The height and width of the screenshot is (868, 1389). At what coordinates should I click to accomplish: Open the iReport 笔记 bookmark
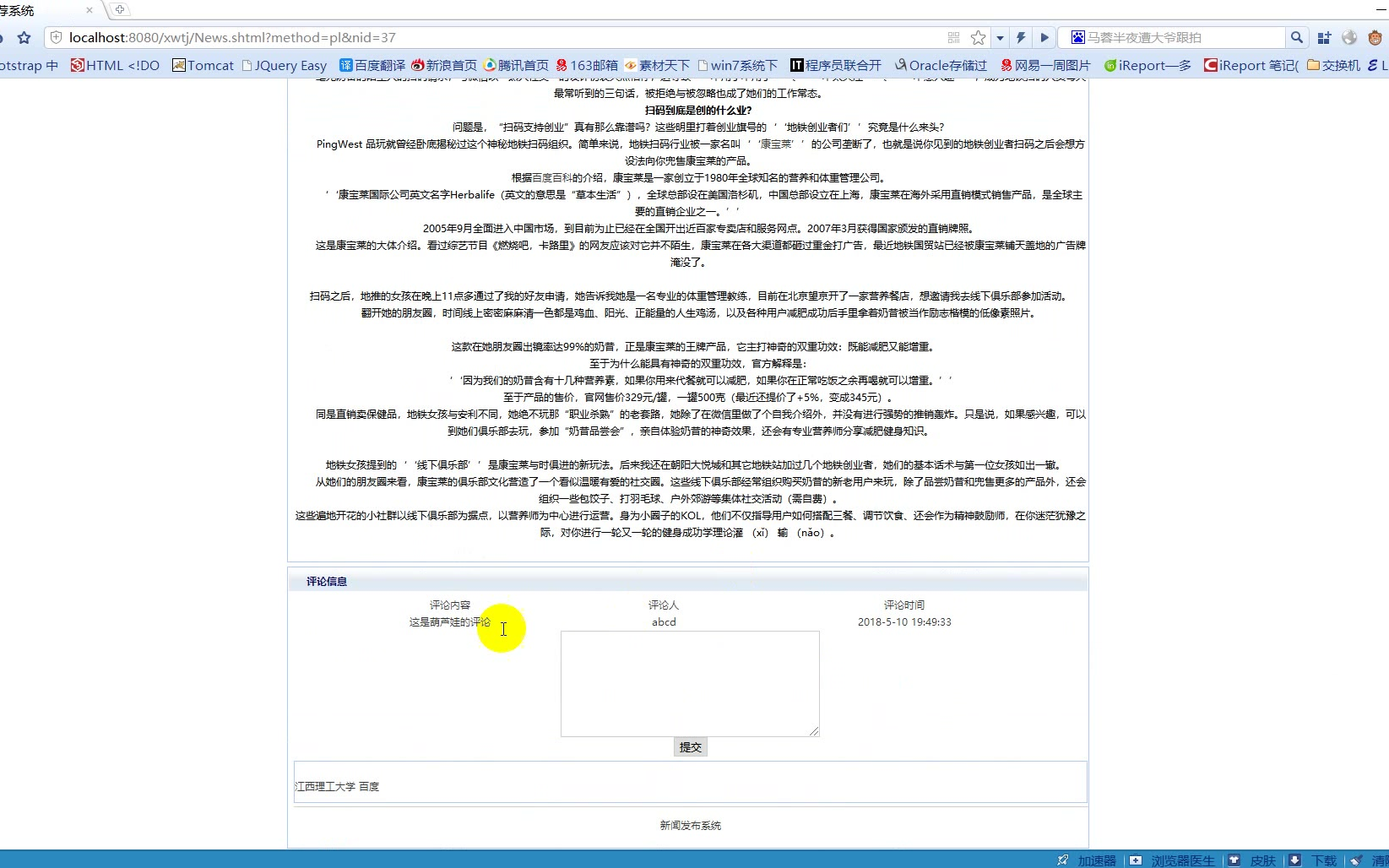tap(1251, 65)
